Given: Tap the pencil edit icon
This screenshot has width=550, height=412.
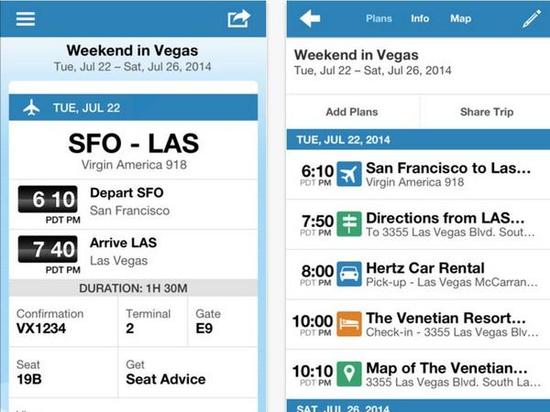Looking at the screenshot, I should (x=531, y=18).
